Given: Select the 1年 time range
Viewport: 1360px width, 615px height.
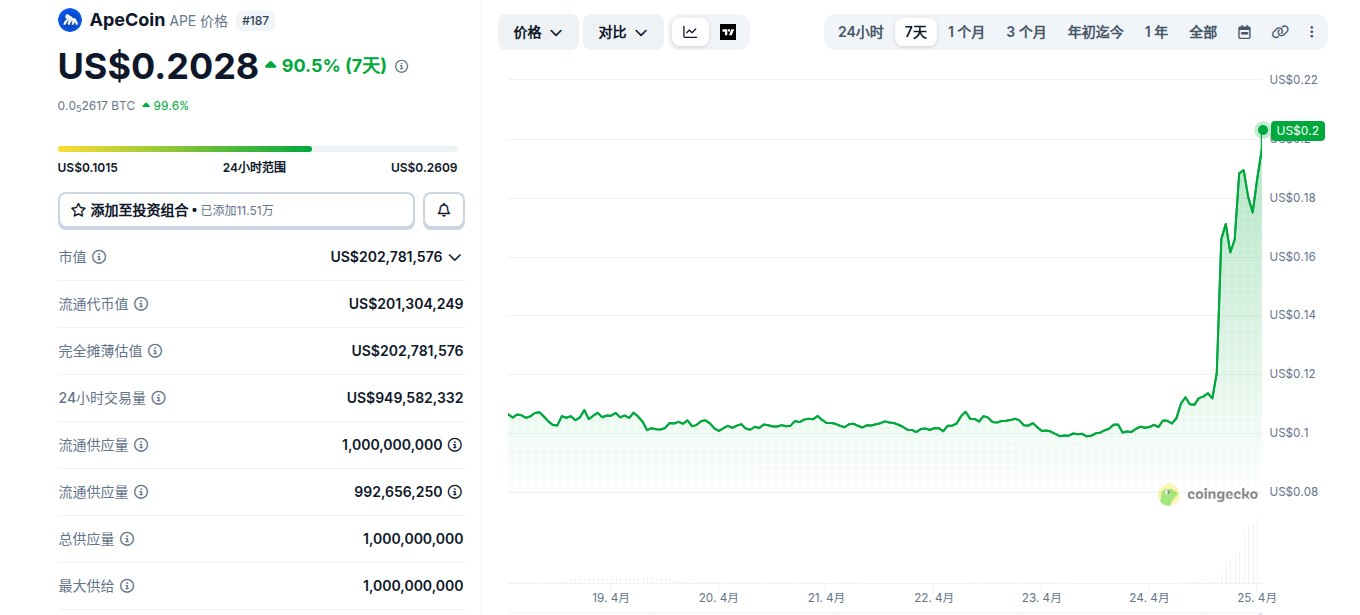Looking at the screenshot, I should (x=1156, y=32).
